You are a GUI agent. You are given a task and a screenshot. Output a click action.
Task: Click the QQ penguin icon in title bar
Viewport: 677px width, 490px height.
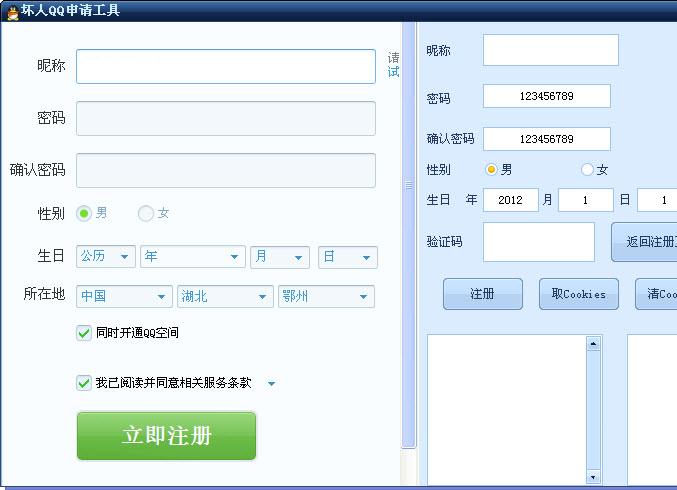pos(10,10)
